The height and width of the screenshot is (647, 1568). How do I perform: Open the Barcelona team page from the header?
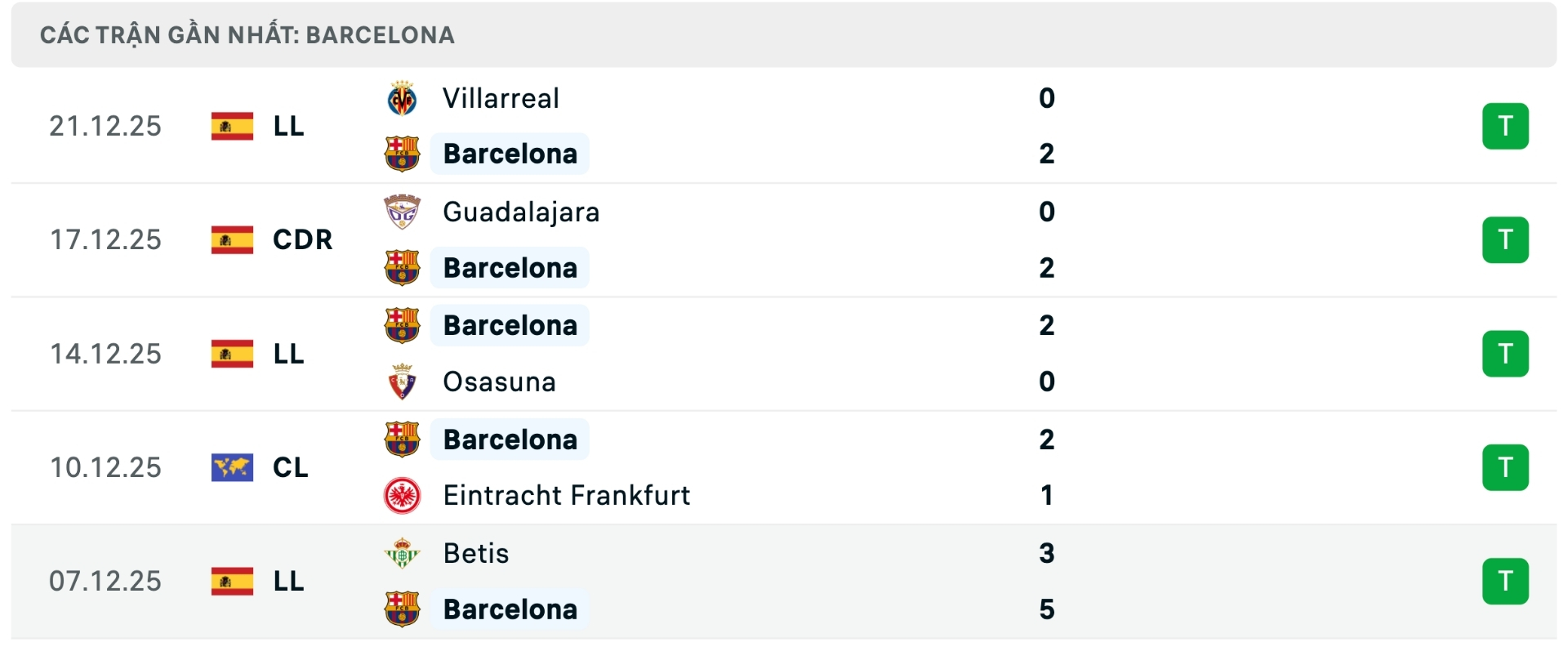click(381, 34)
